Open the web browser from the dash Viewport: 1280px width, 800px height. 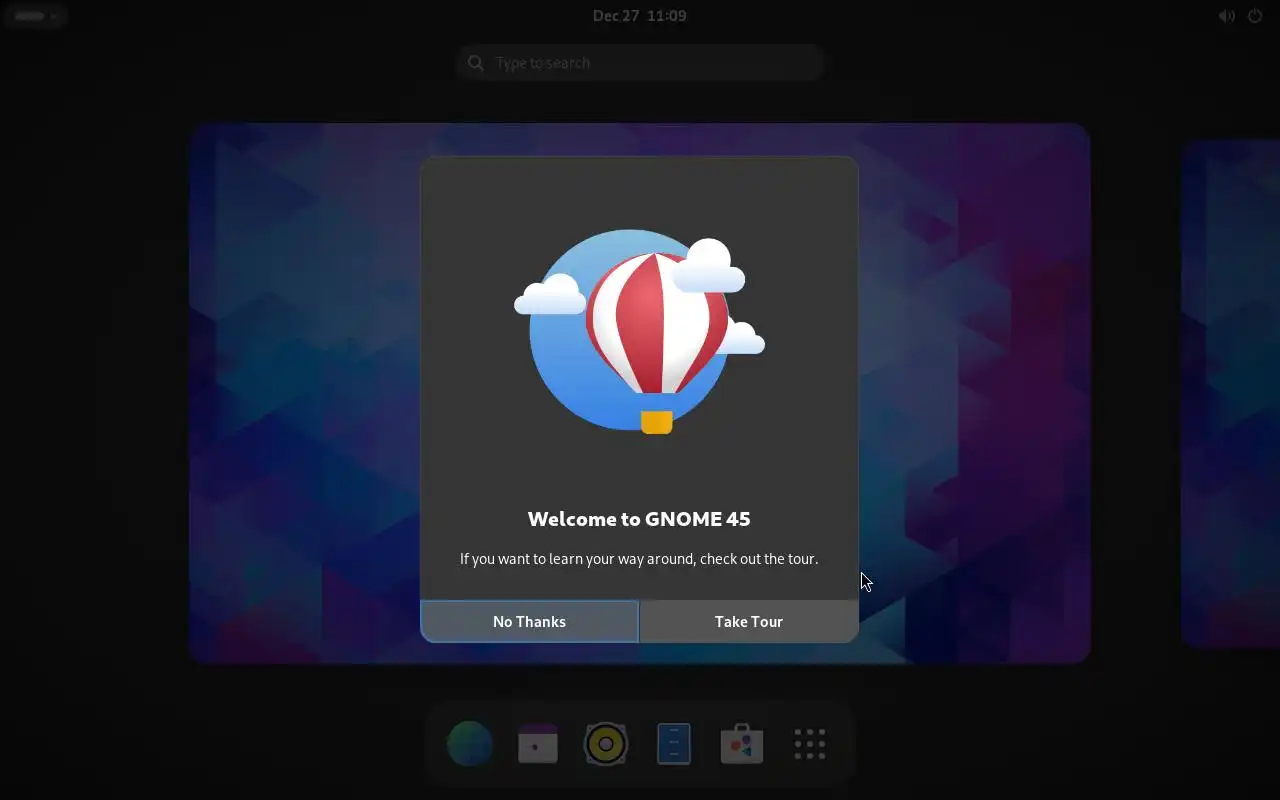pos(470,744)
